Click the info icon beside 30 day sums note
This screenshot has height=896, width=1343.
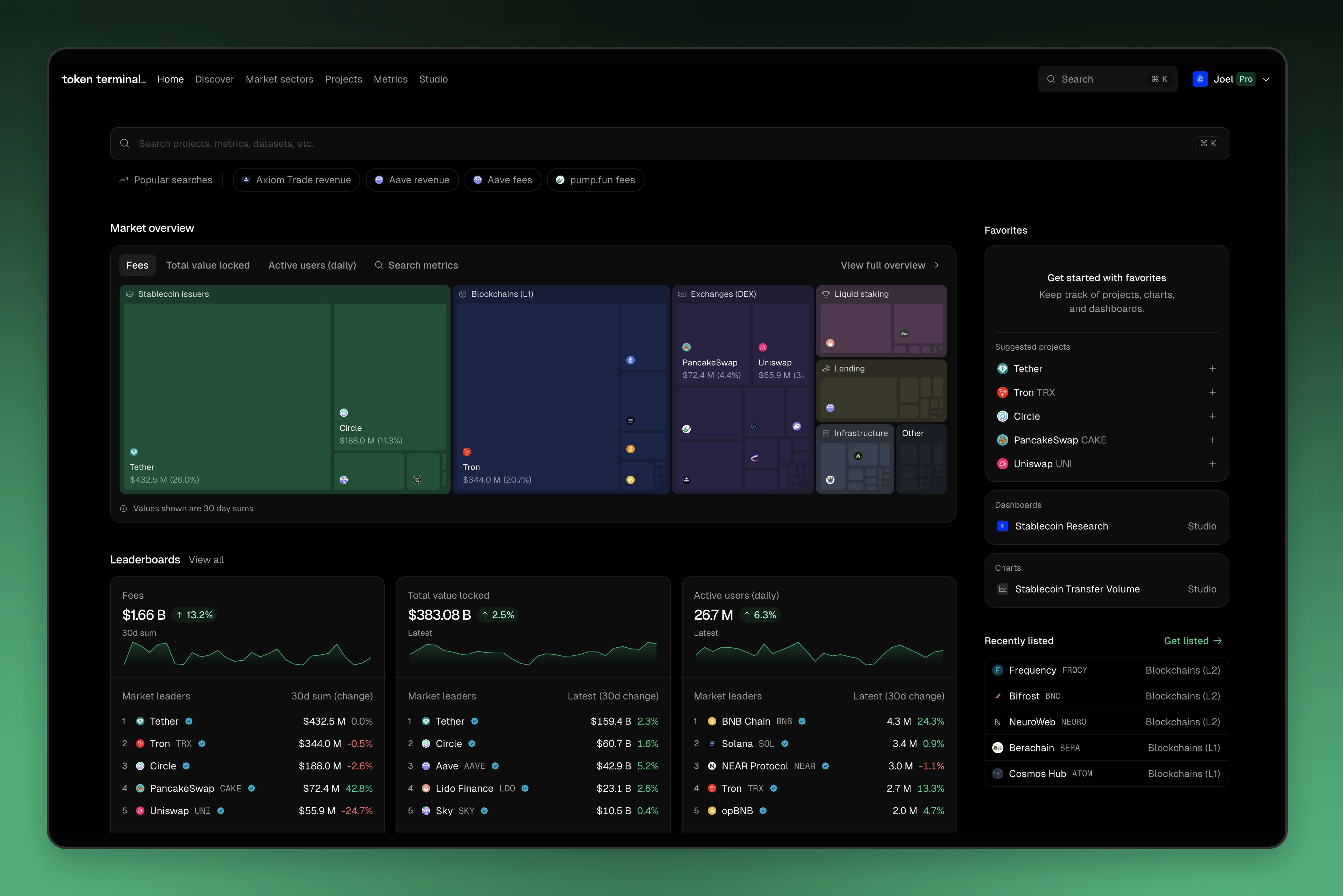123,509
